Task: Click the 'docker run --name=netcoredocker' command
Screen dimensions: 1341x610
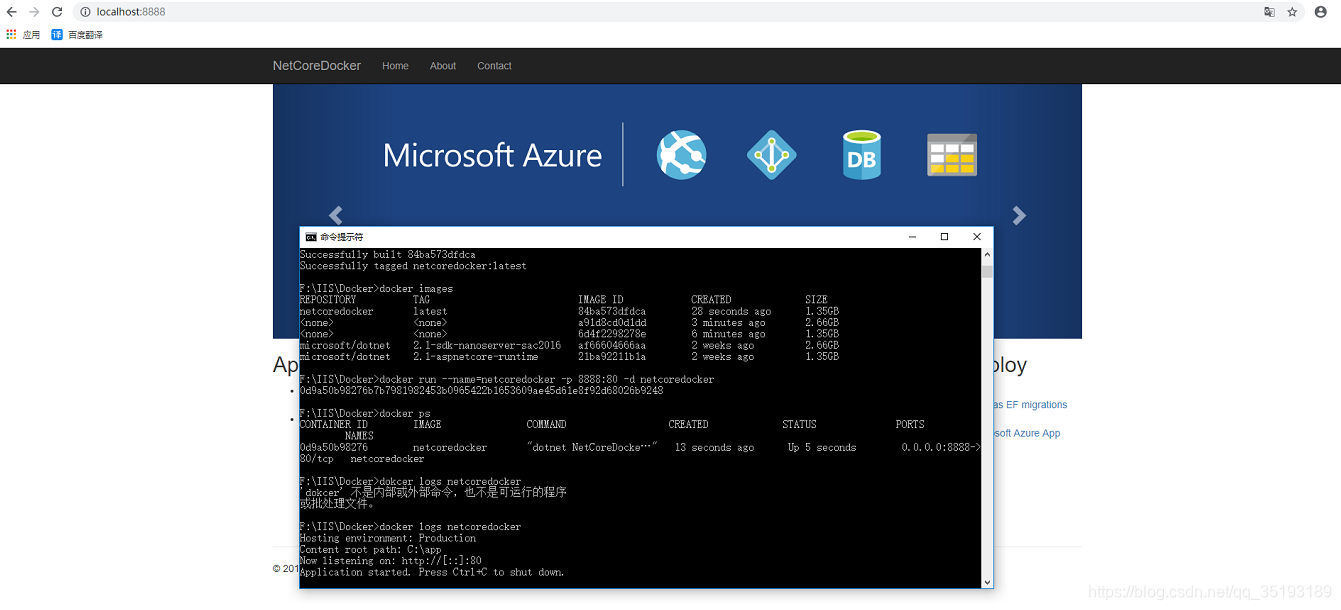Action: pos(507,380)
